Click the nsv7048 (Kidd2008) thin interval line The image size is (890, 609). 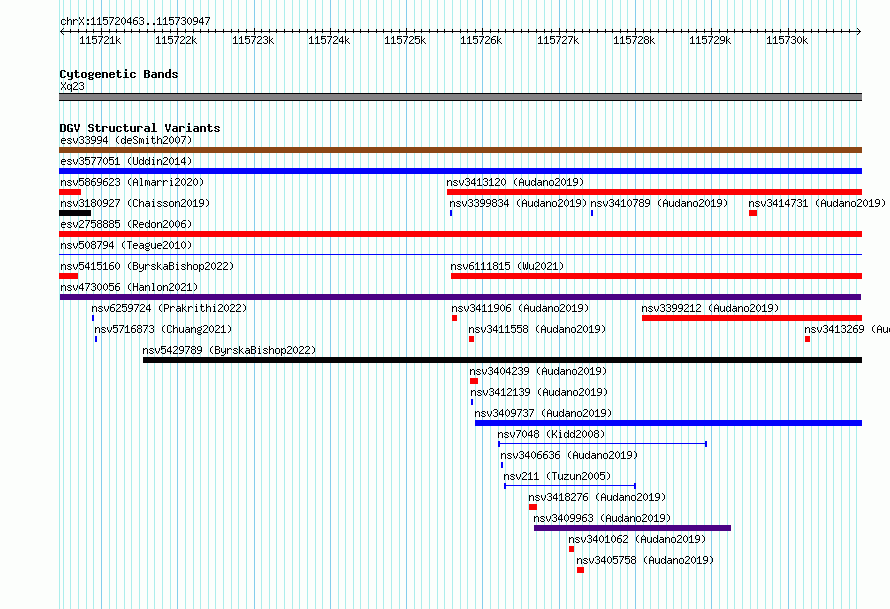pos(602,444)
